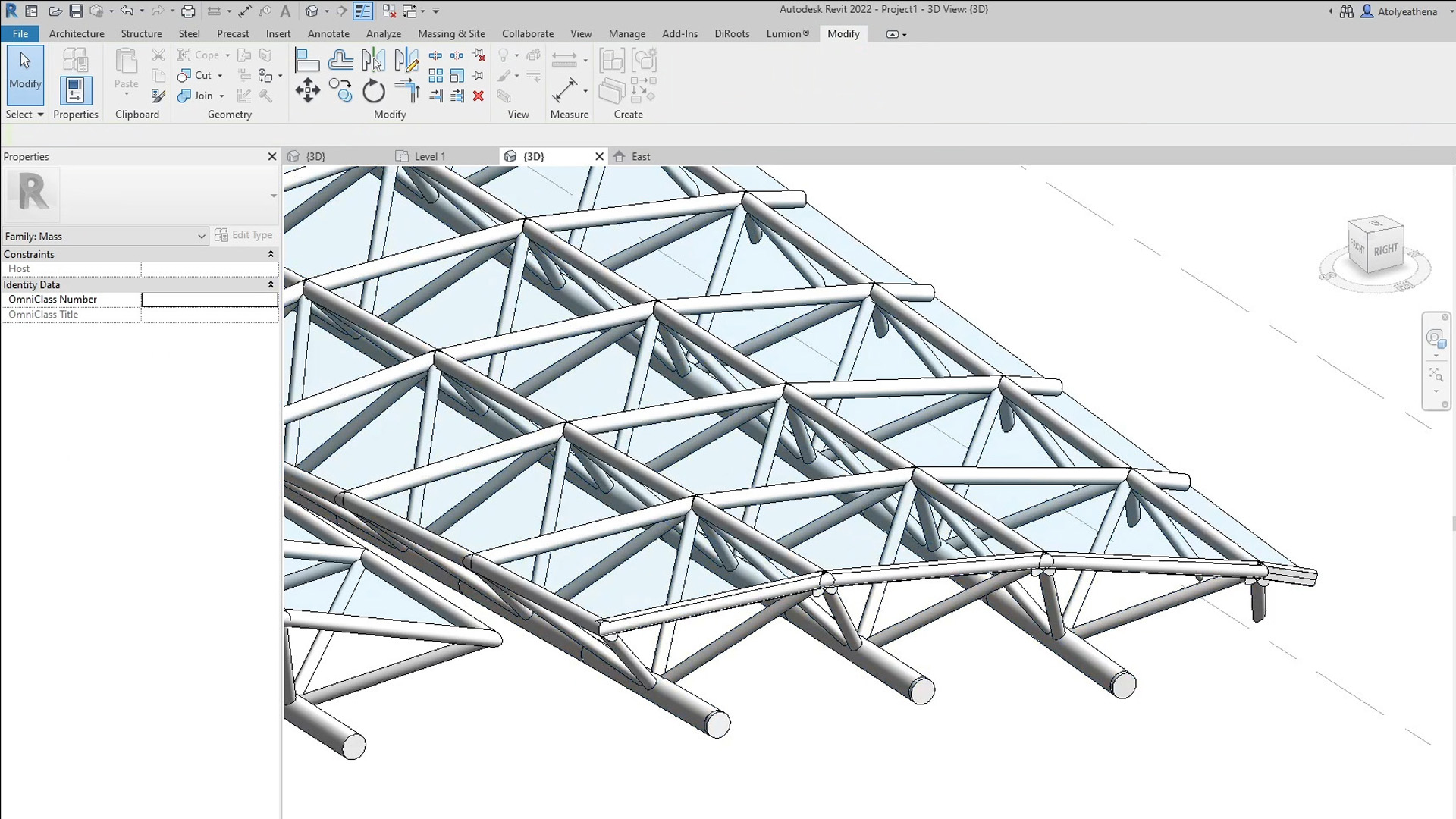The height and width of the screenshot is (819, 1456).
Task: Unpin the selected element
Action: point(478,55)
